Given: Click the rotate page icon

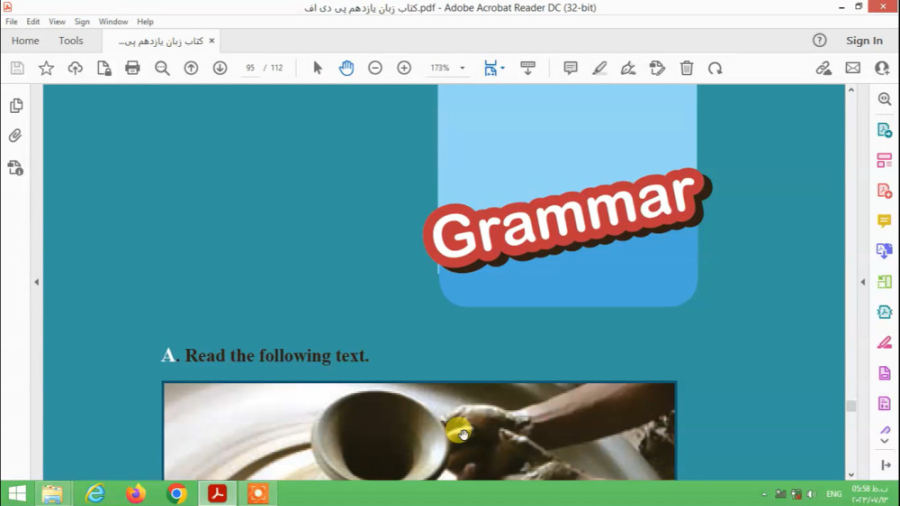Looking at the screenshot, I should [x=715, y=68].
